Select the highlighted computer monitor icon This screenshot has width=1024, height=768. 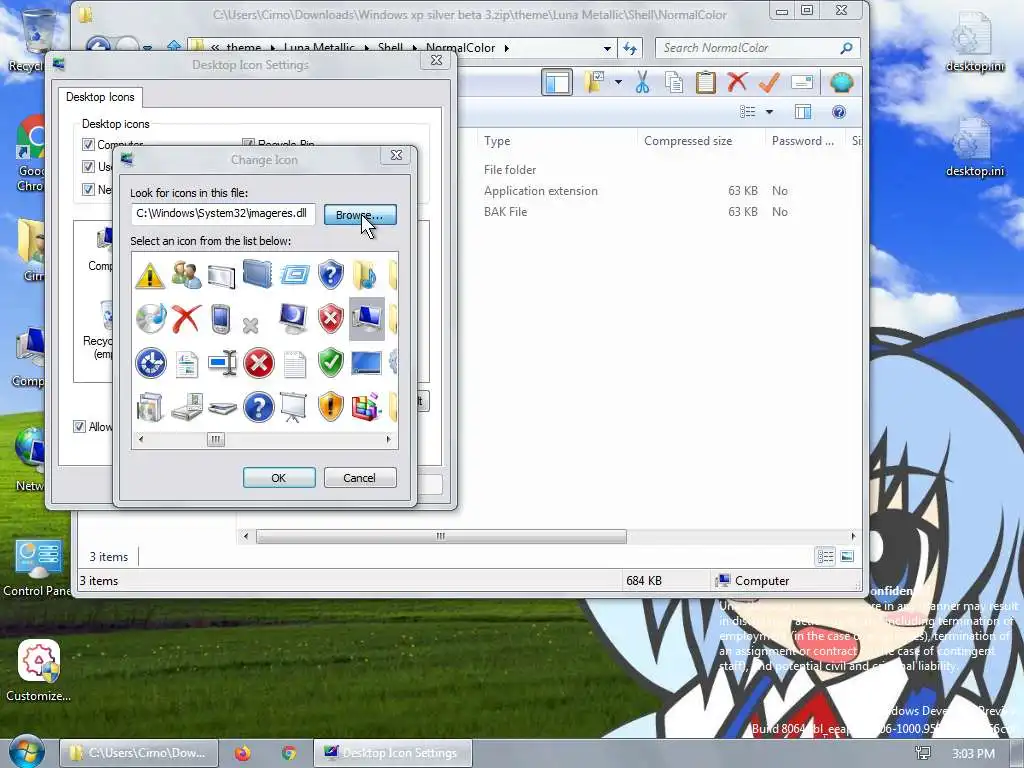(367, 319)
